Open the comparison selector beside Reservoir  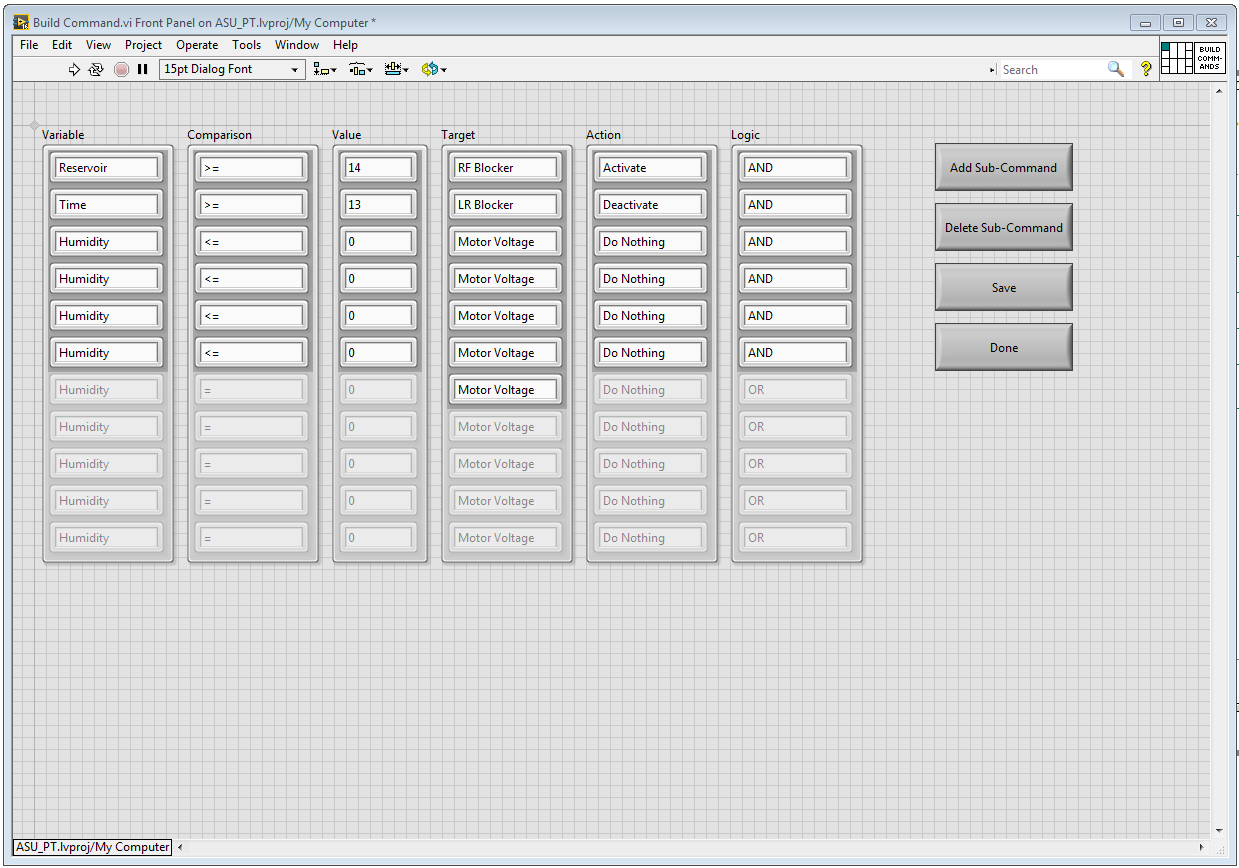(252, 168)
